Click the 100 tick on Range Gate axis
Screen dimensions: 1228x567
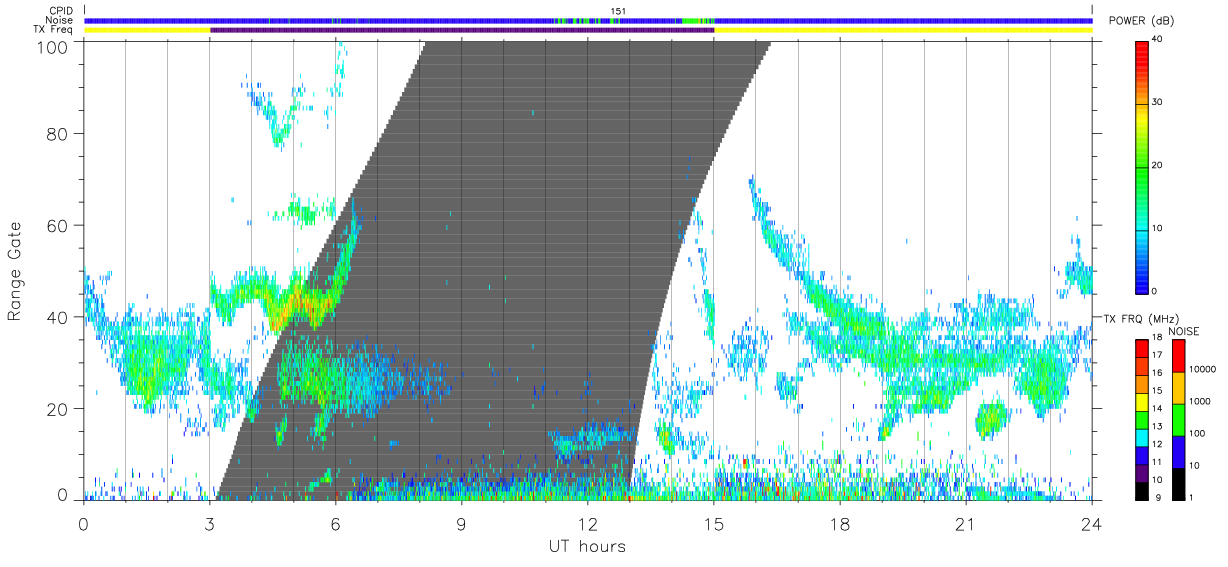(x=54, y=46)
